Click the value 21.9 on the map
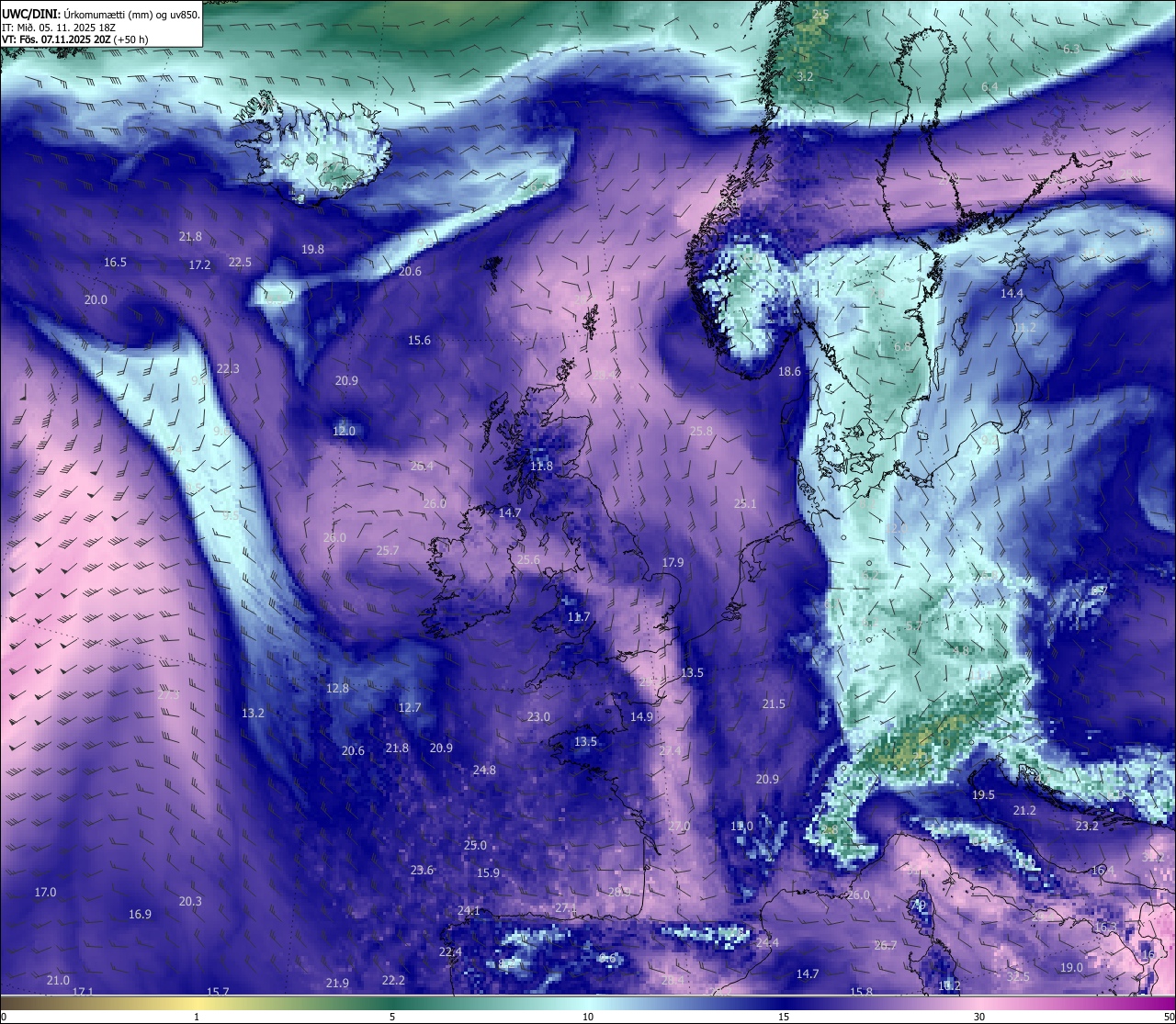The image size is (1176, 1024). click(337, 984)
